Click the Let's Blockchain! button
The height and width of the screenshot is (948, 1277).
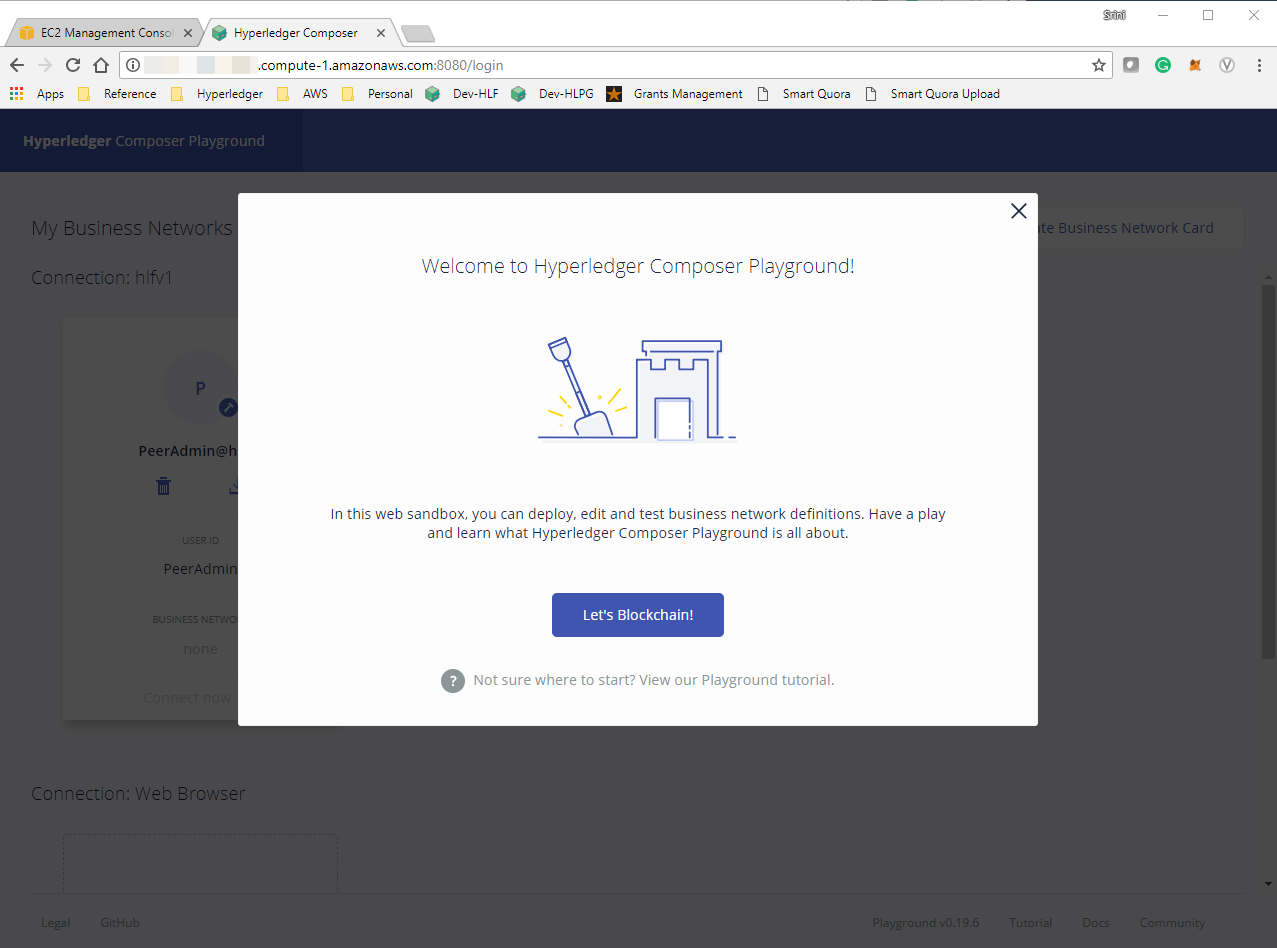tap(638, 615)
